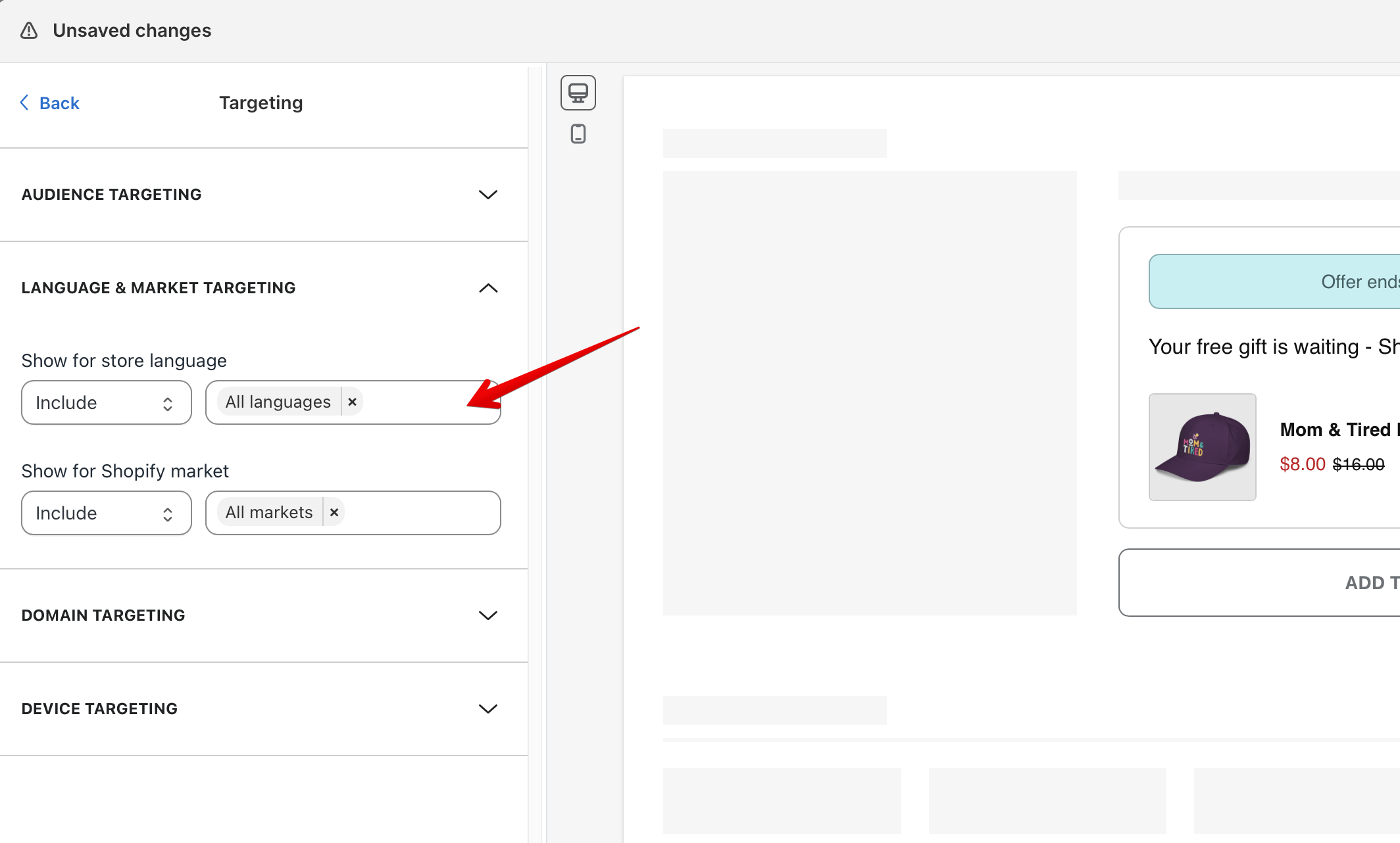
Task: Expand Audience Targeting section
Action: point(488,195)
